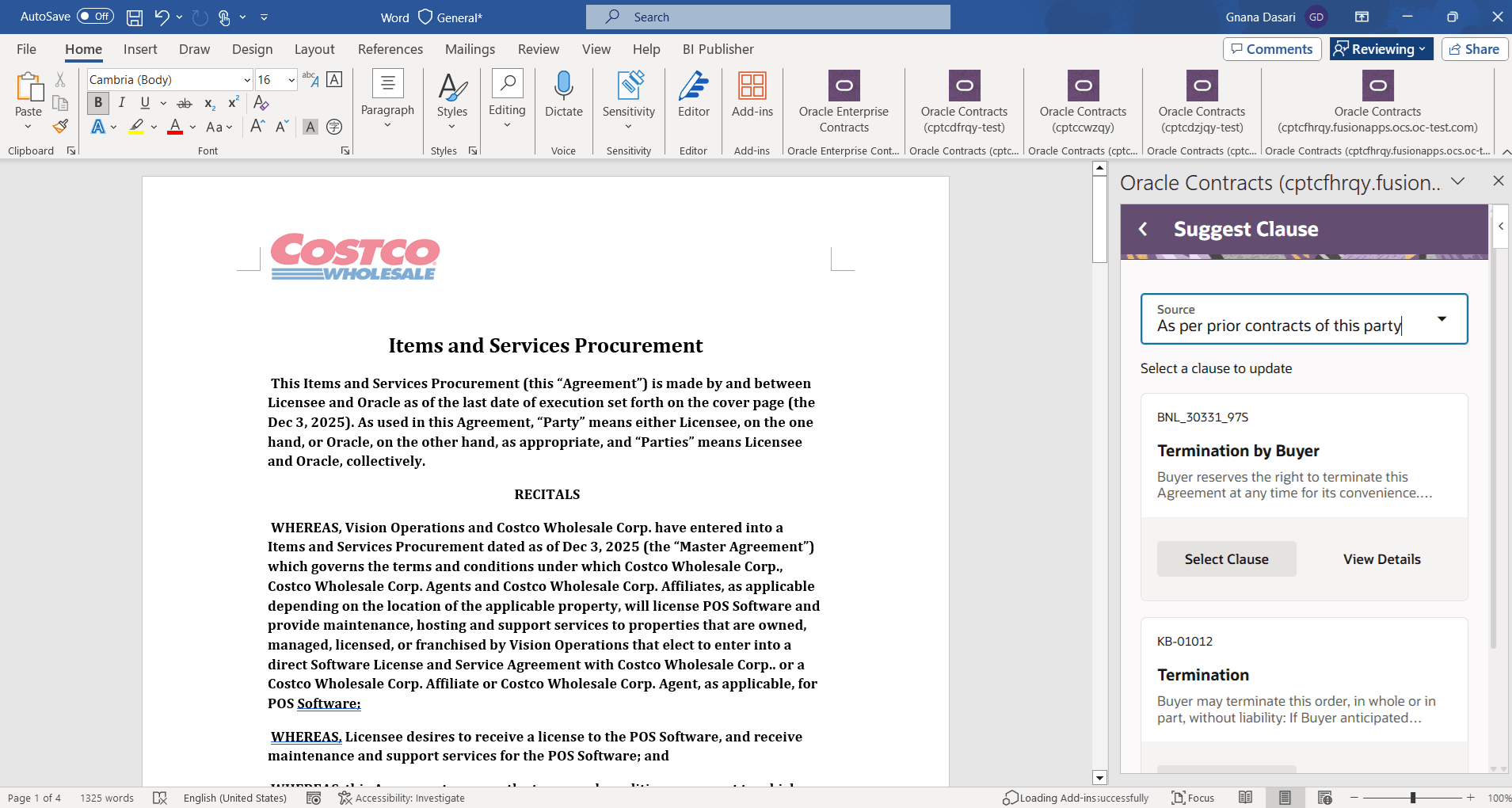View Details of Termination by Buyer clause
The width and height of the screenshot is (1512, 808).
(x=1381, y=559)
